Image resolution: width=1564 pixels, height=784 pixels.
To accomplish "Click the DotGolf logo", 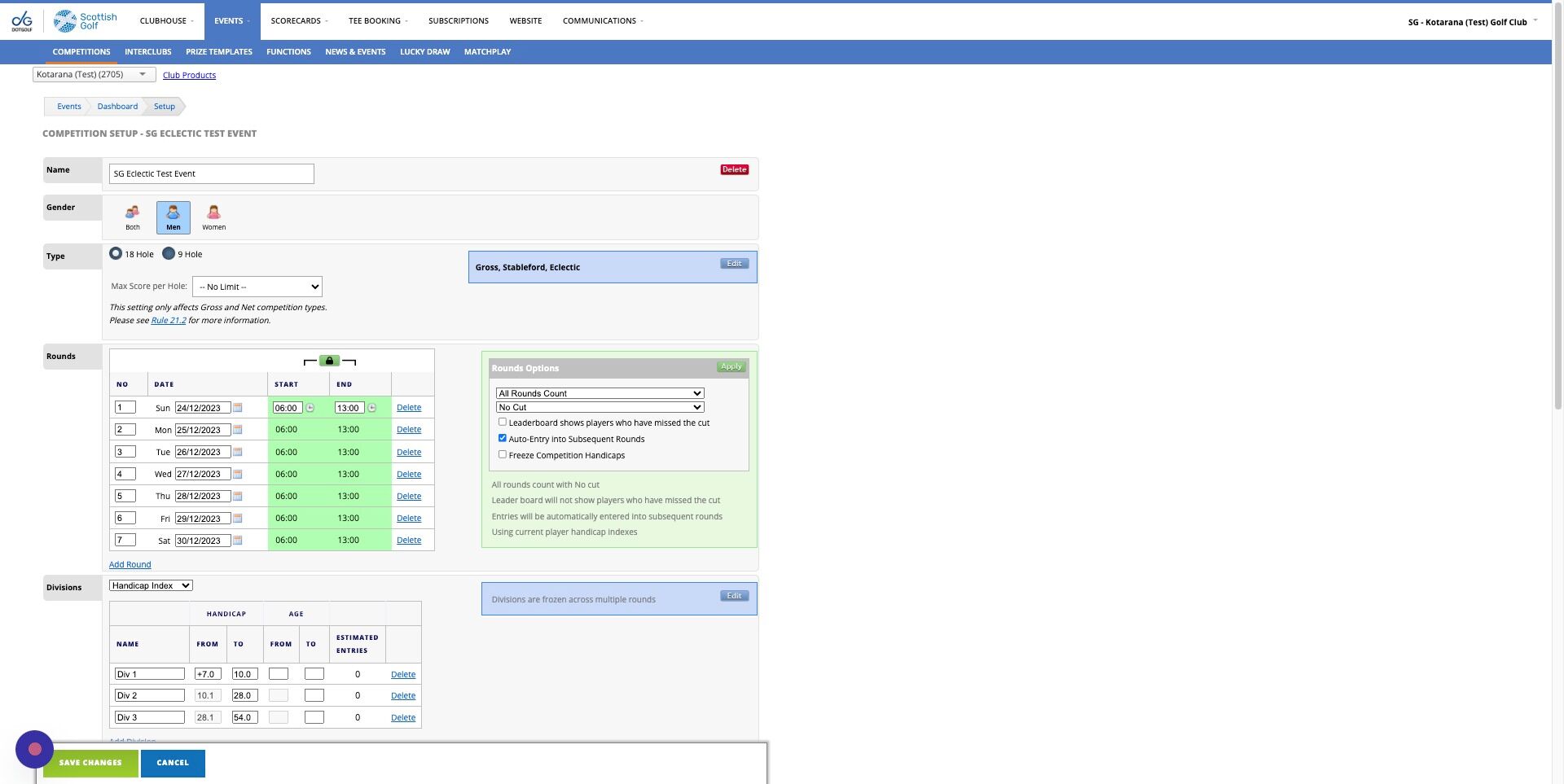I will (x=22, y=21).
